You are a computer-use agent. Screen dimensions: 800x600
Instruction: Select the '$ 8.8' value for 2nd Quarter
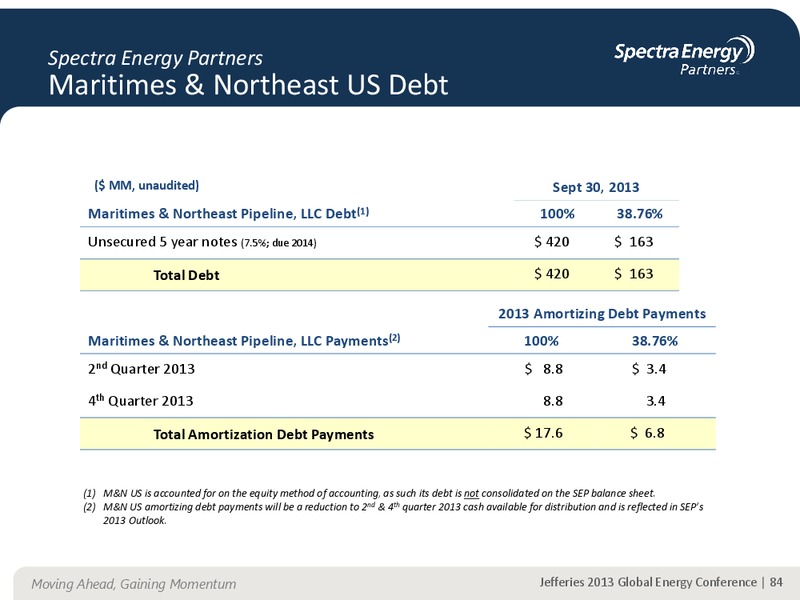(x=543, y=368)
